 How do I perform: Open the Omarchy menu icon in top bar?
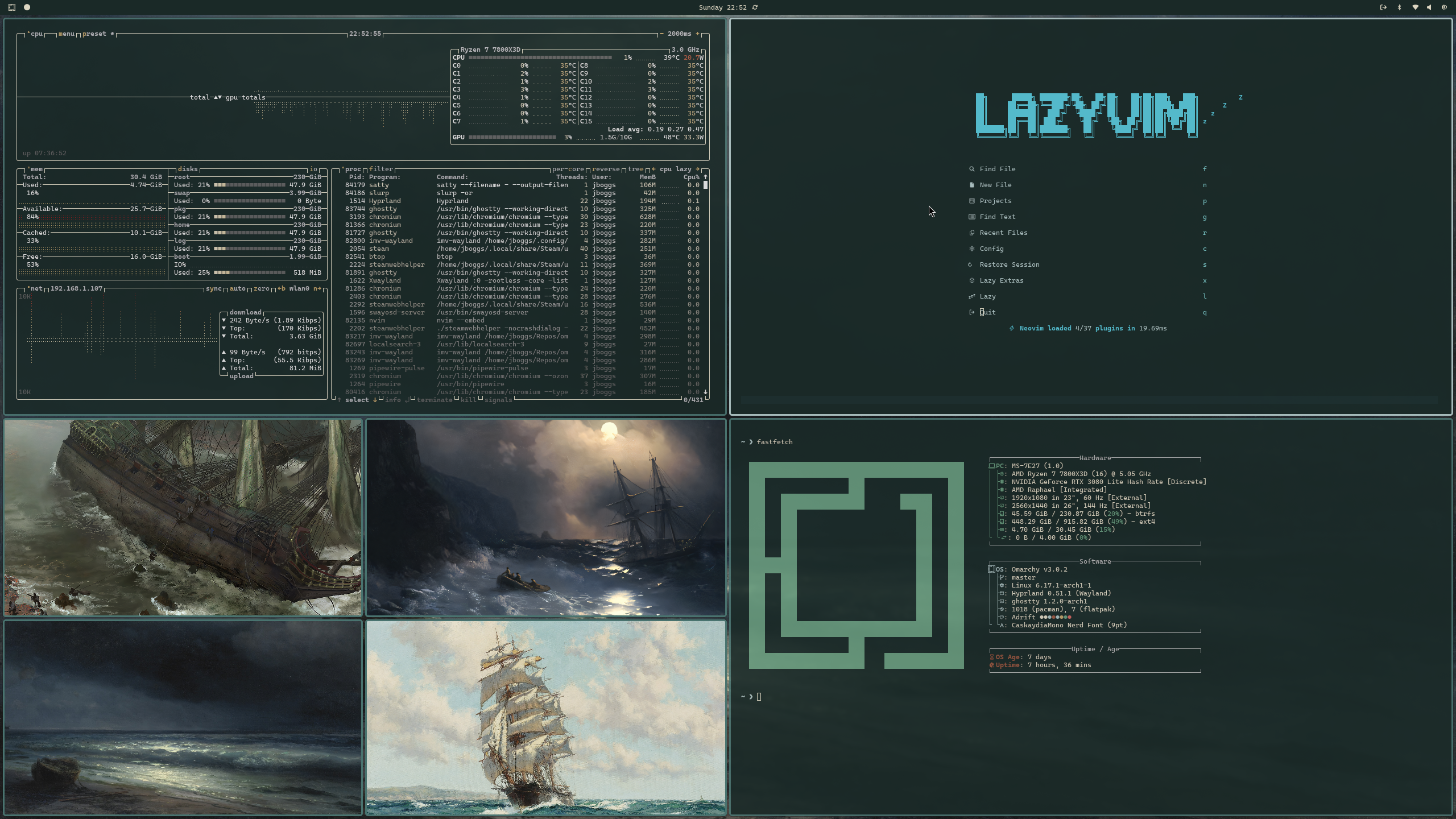click(x=12, y=7)
